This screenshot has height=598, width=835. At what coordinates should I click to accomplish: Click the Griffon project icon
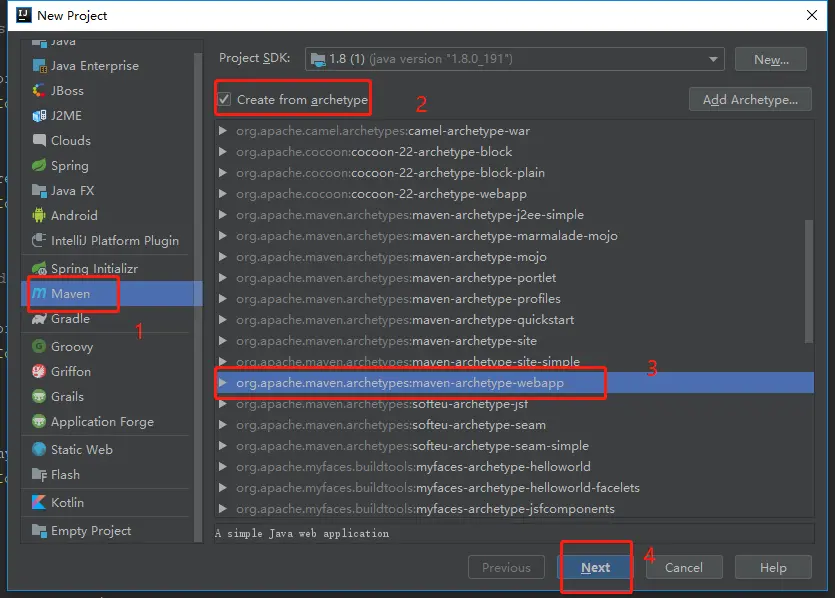[x=39, y=372]
